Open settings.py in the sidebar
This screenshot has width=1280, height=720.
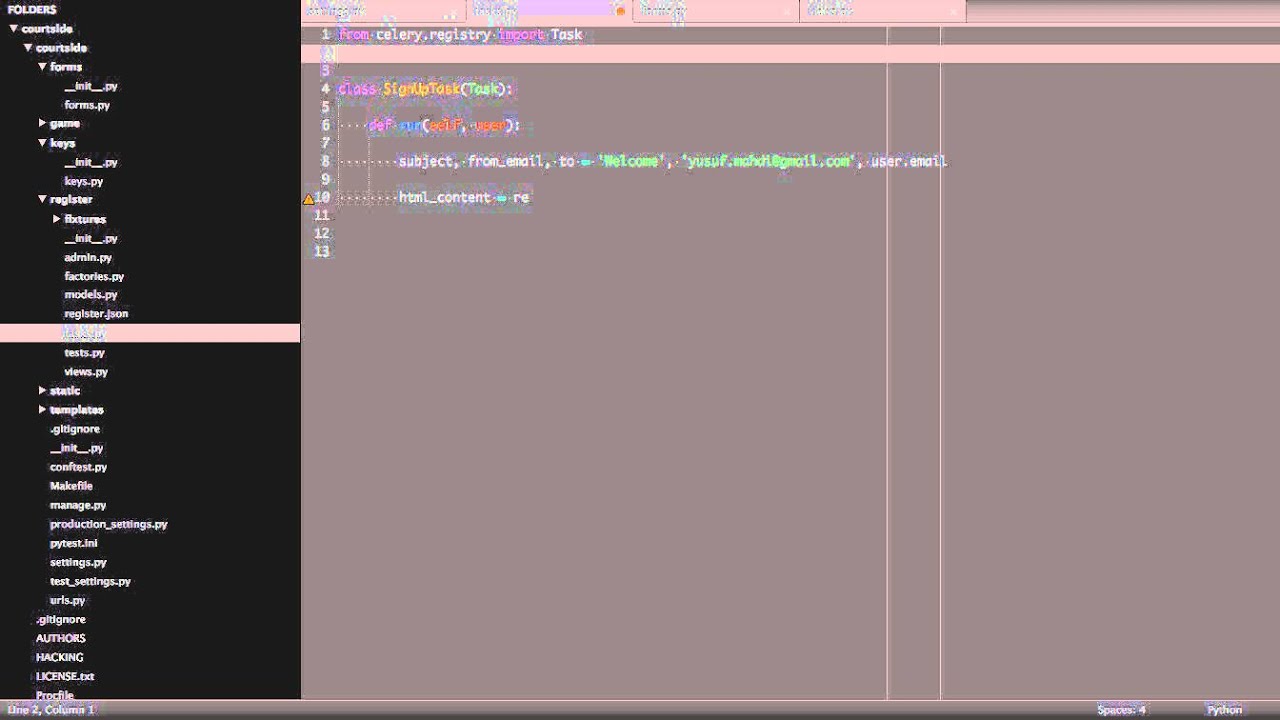tap(78, 562)
